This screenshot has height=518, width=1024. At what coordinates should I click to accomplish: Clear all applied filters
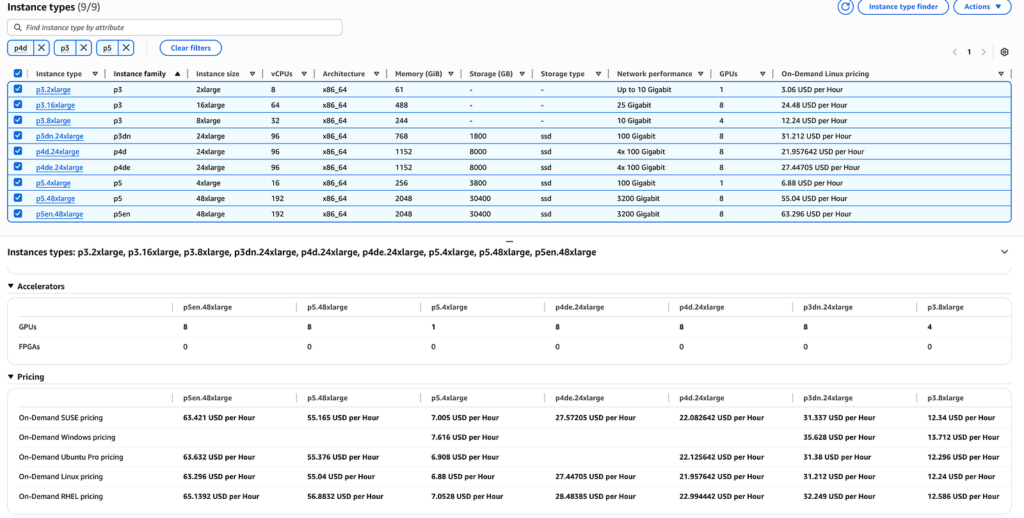[x=191, y=48]
